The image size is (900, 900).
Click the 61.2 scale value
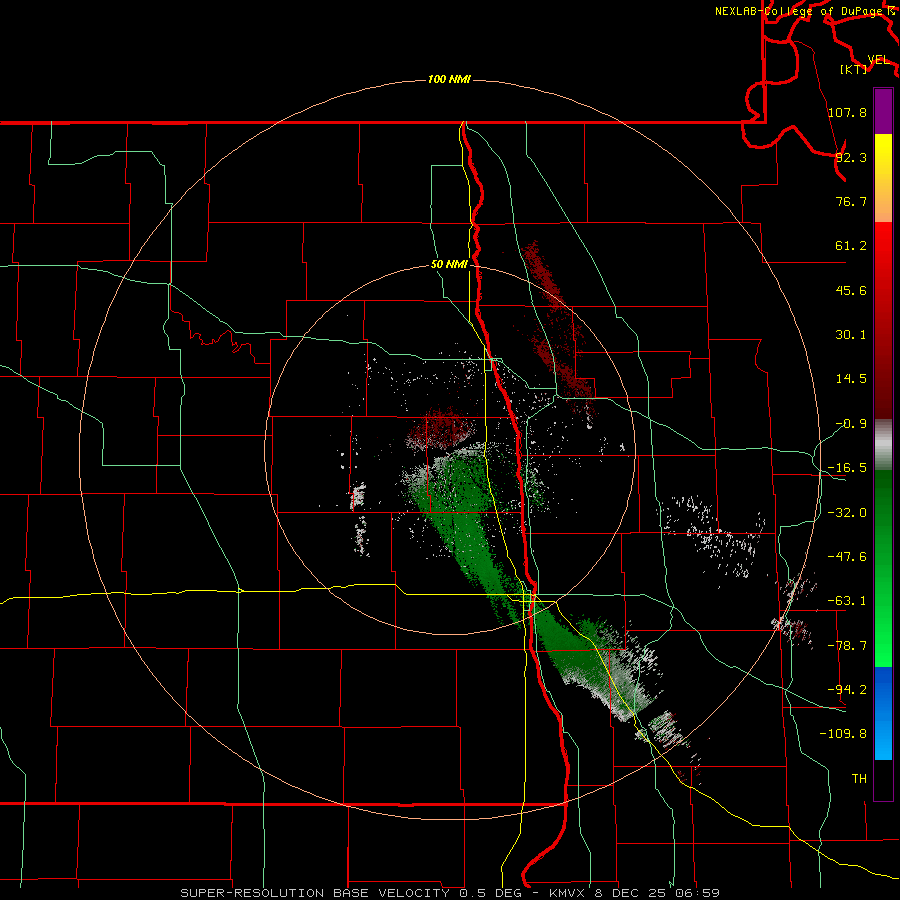851,246
